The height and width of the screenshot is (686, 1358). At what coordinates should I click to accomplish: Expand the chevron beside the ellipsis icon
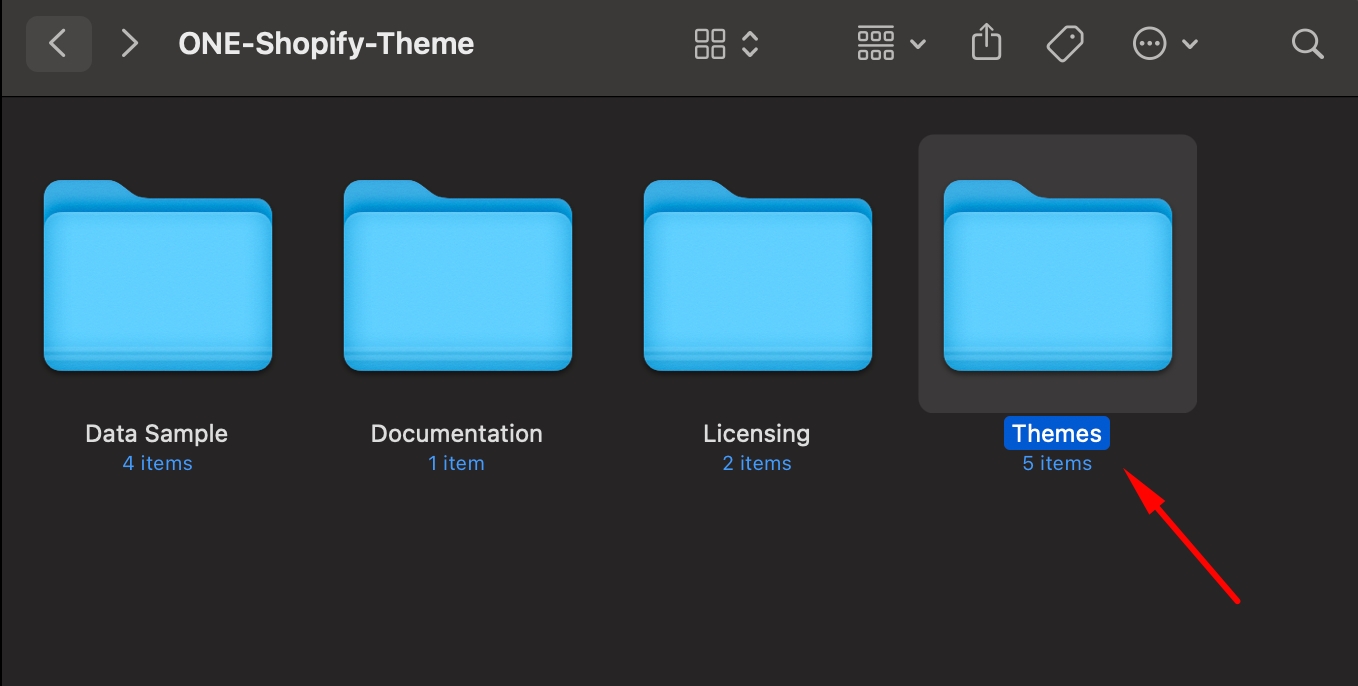pyautogui.click(x=1190, y=45)
